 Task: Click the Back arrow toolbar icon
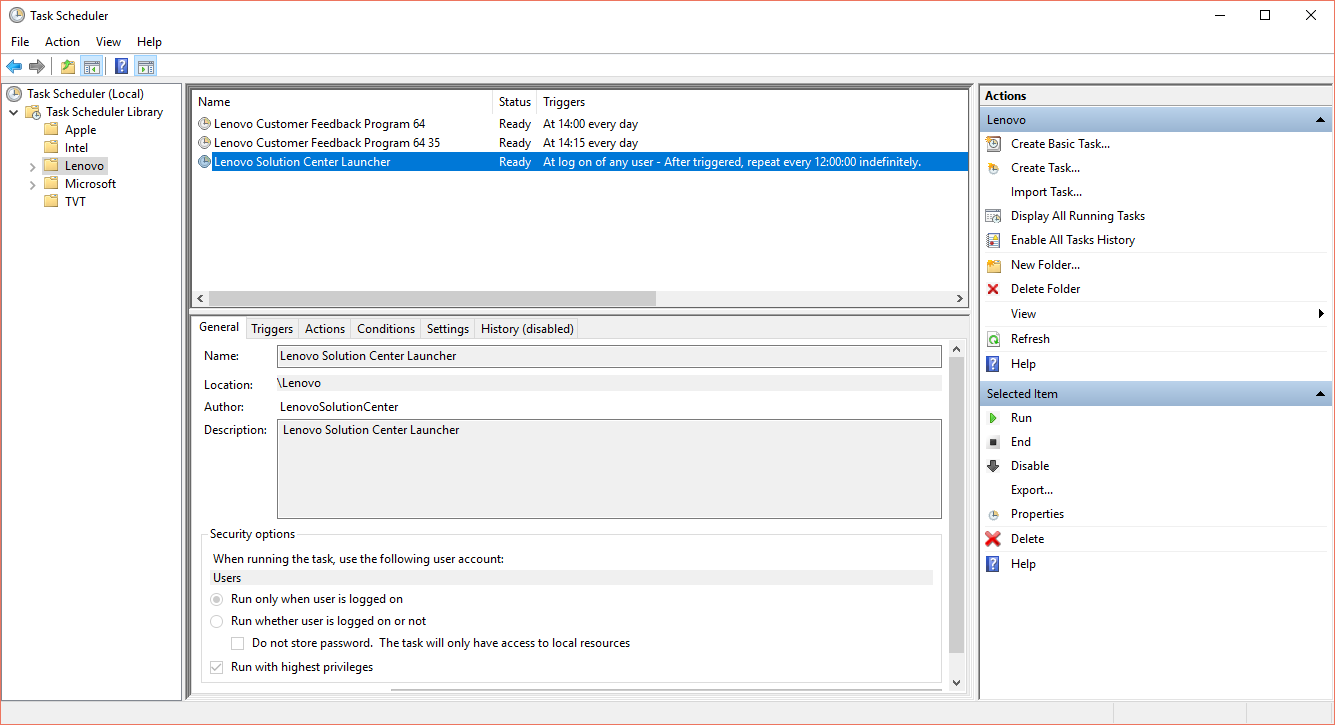(14, 67)
